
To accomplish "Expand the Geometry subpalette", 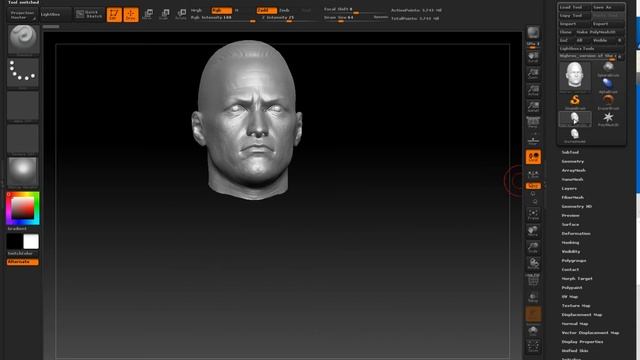I will click(x=572, y=161).
